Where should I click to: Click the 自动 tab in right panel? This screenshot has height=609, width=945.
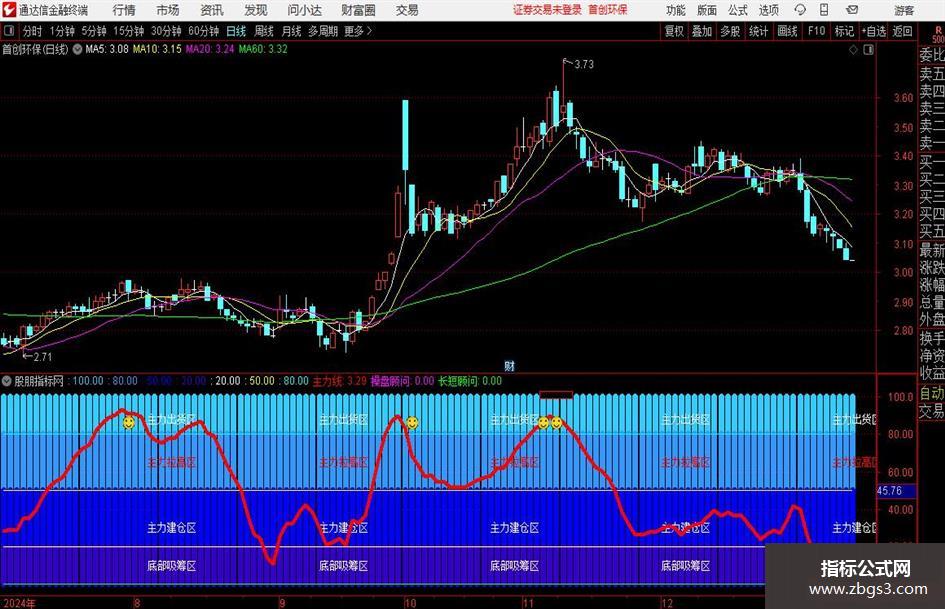[932, 393]
